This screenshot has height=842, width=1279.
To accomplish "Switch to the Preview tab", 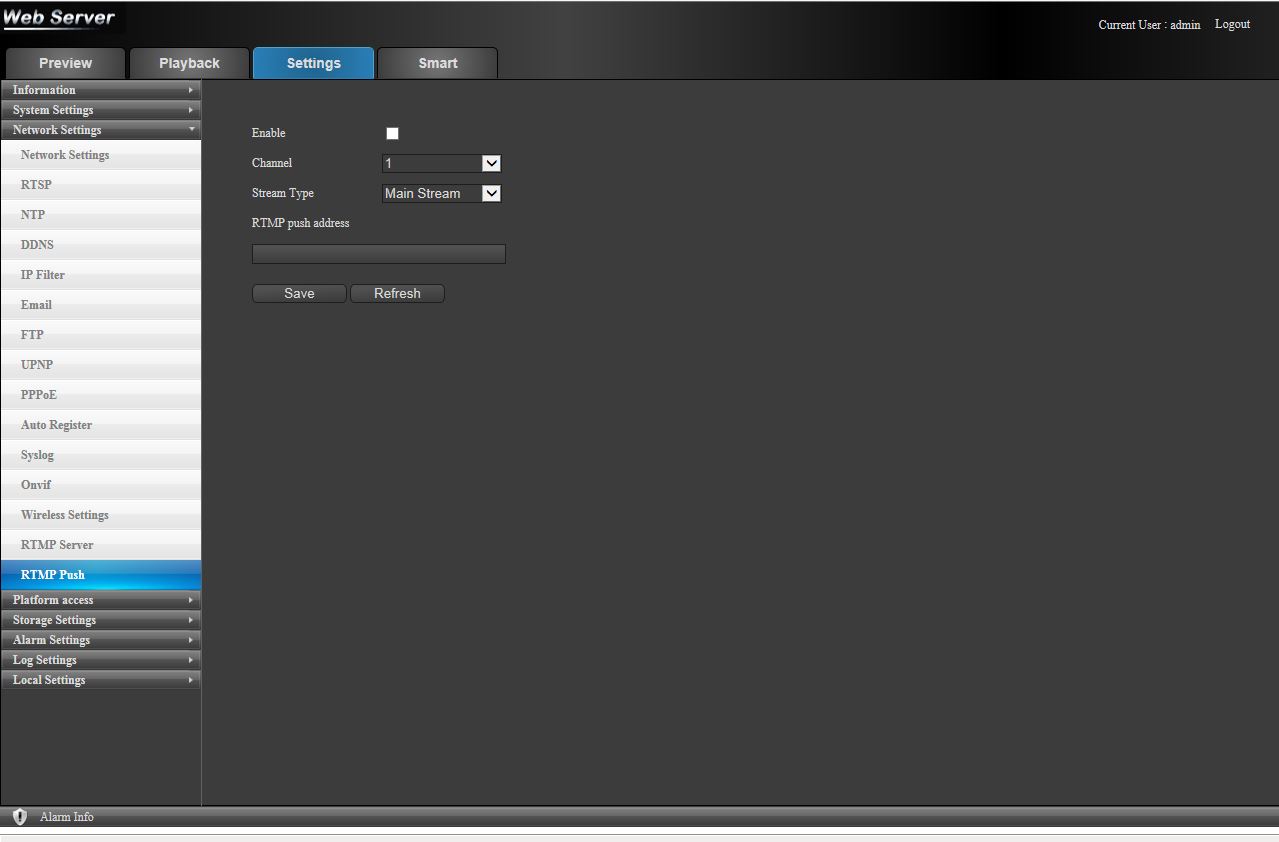I will click(65, 63).
